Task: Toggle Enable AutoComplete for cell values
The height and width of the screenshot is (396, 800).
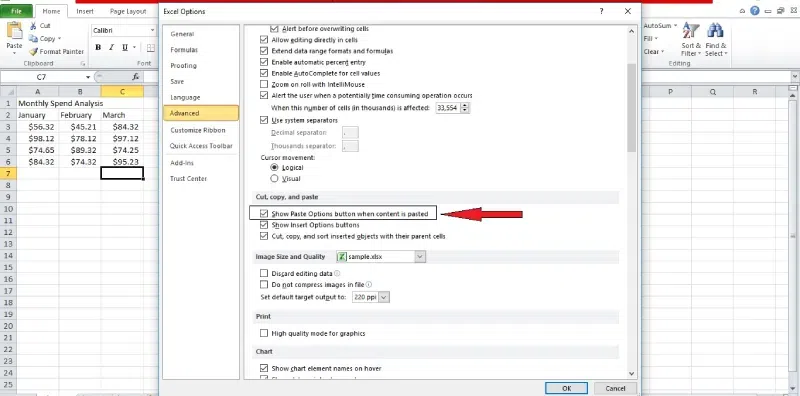Action: pyautogui.click(x=264, y=73)
